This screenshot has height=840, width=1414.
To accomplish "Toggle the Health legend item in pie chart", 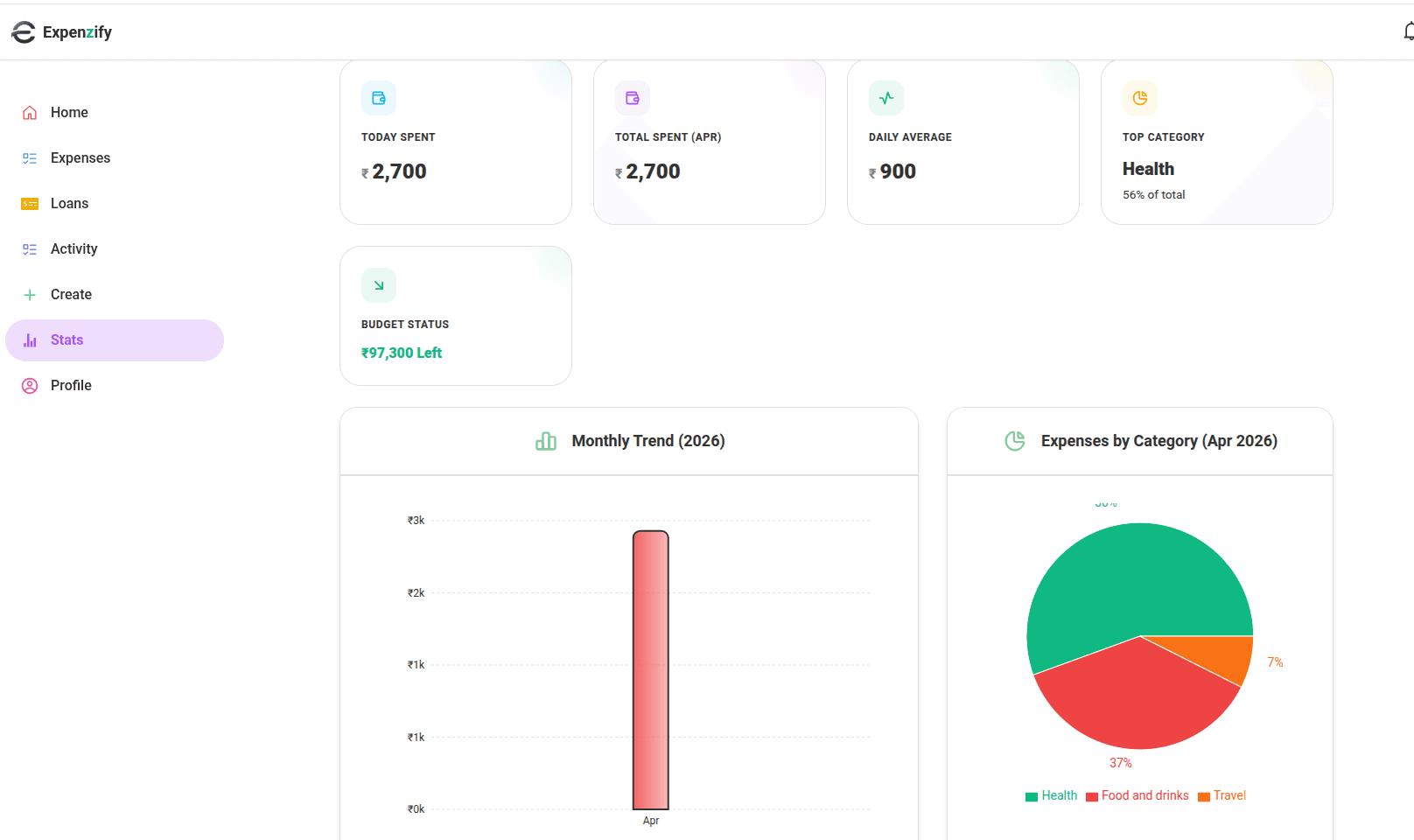I will pos(1052,795).
